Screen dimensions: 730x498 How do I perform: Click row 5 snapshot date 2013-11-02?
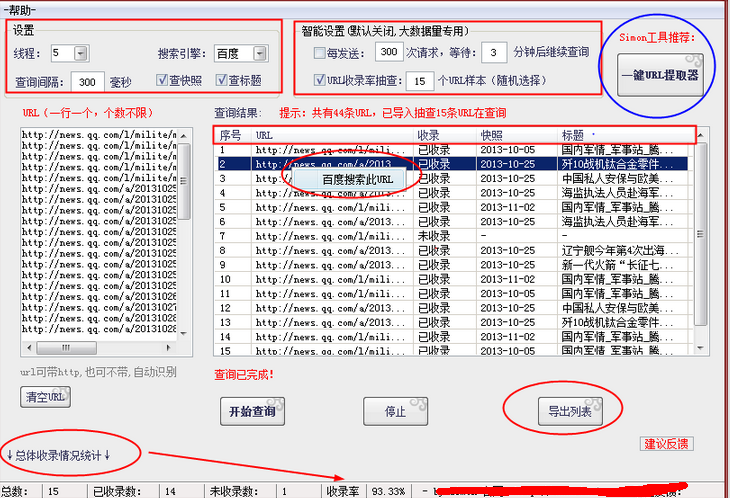(x=507, y=207)
